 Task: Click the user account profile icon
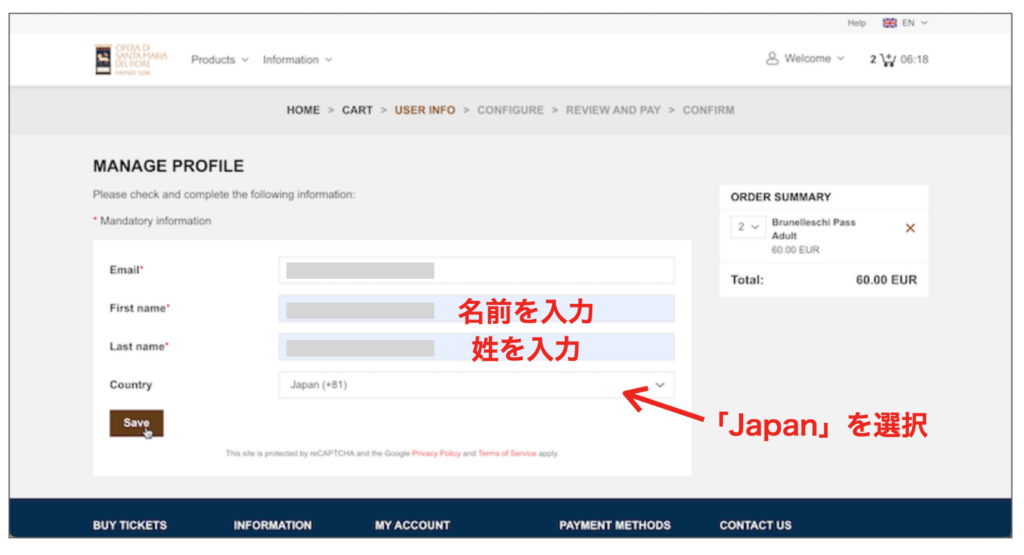pos(772,59)
